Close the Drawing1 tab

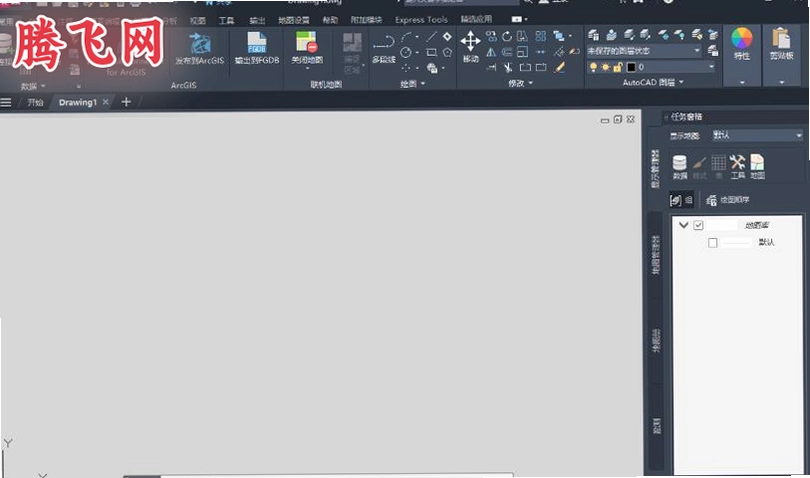click(105, 102)
